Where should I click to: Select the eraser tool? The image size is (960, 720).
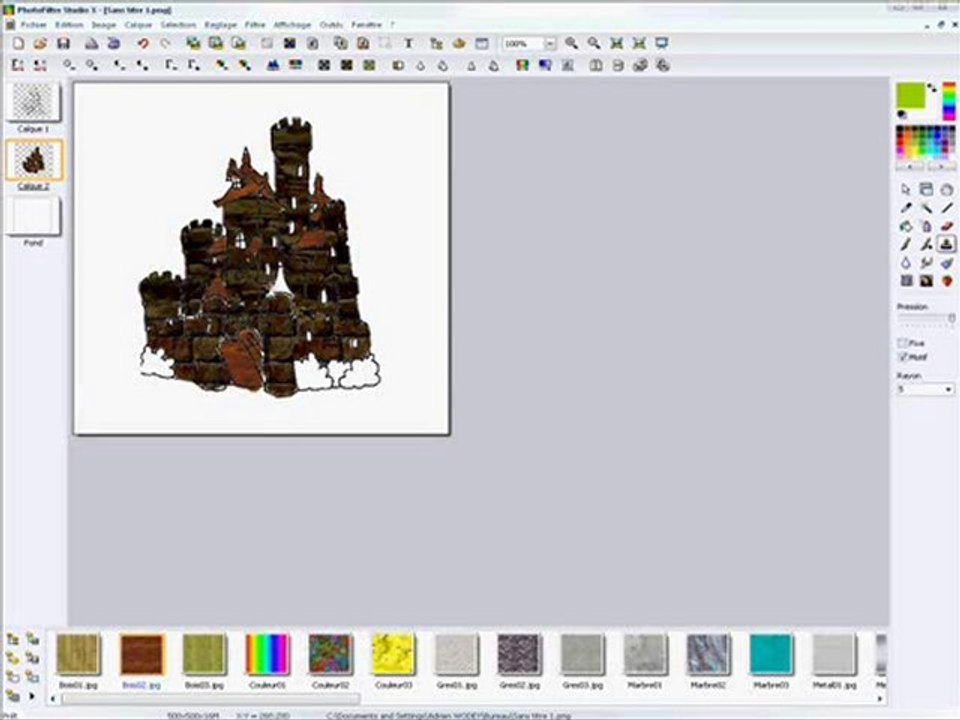947,227
